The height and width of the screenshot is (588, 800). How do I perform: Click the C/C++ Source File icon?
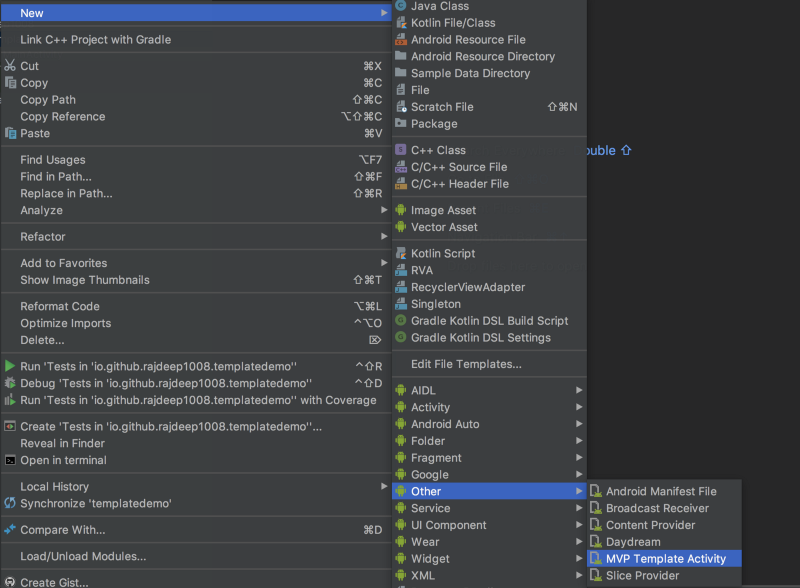tap(401, 167)
